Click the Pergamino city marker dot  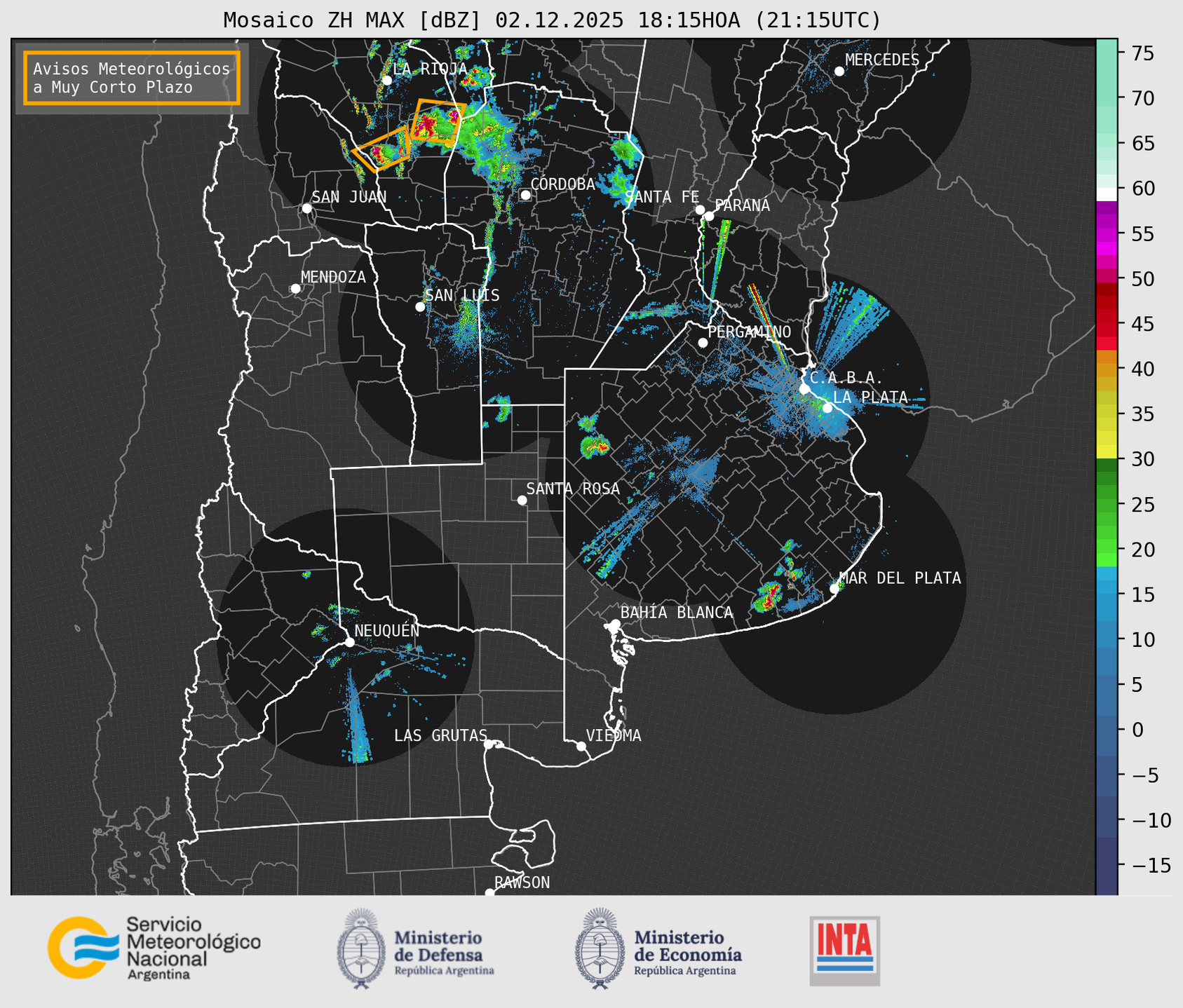tap(703, 343)
